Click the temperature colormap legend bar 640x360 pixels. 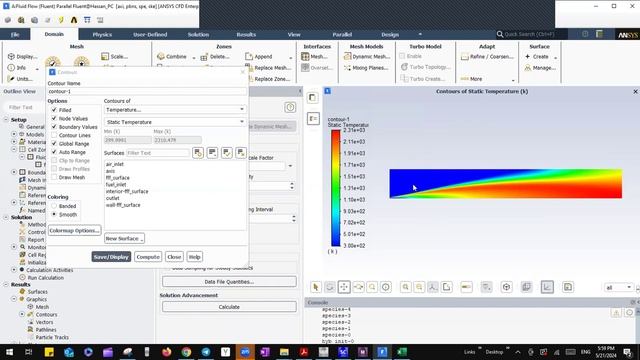point(336,188)
